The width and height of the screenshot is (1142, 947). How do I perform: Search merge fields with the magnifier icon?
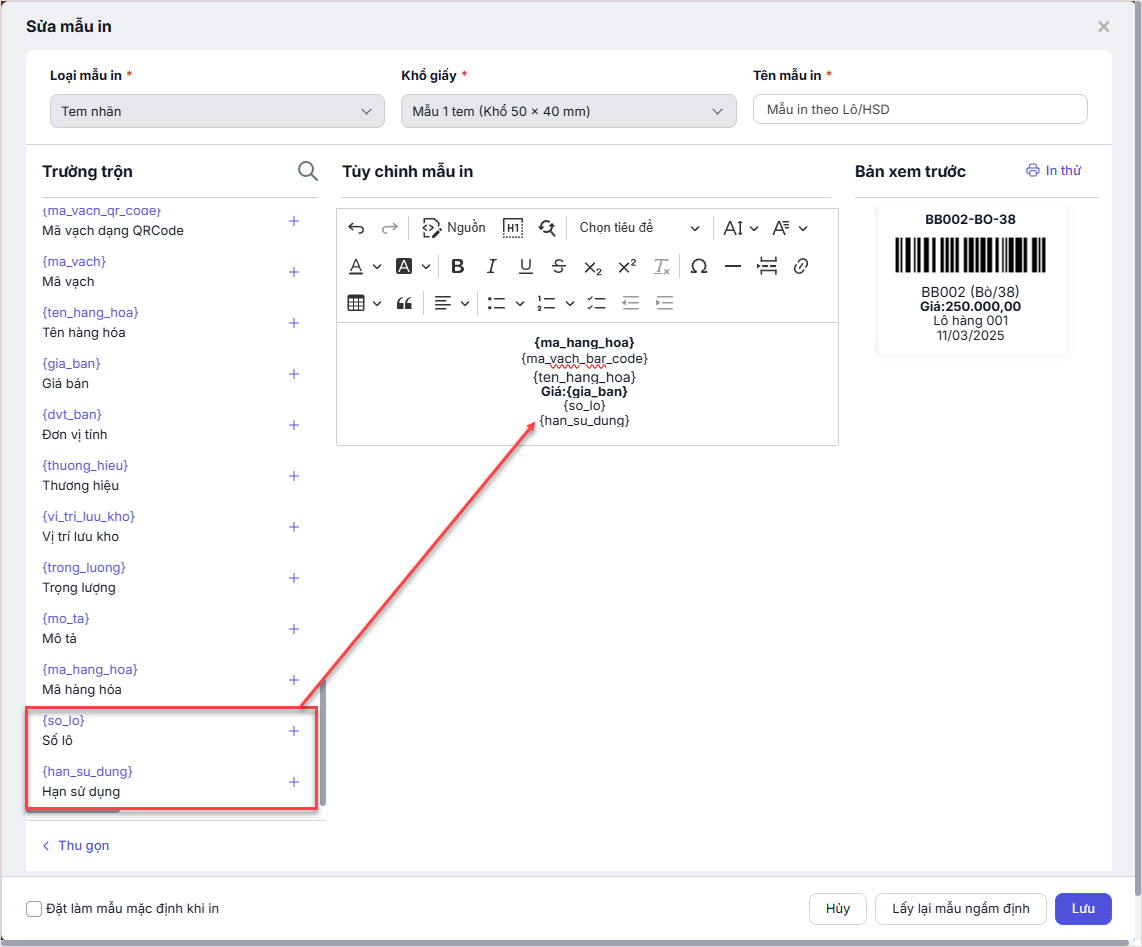pyautogui.click(x=308, y=171)
